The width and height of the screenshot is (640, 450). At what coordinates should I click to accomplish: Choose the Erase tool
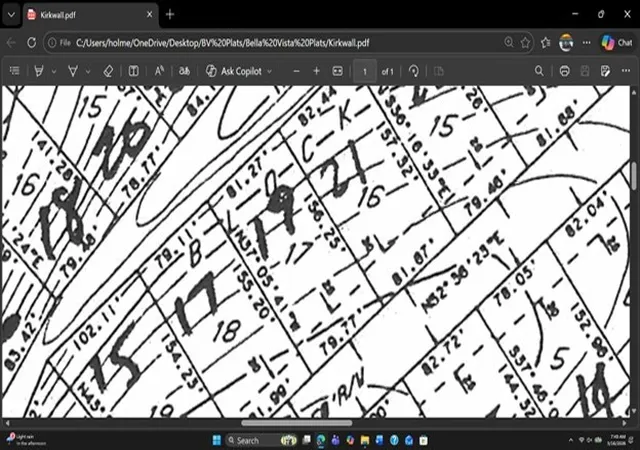pos(108,71)
